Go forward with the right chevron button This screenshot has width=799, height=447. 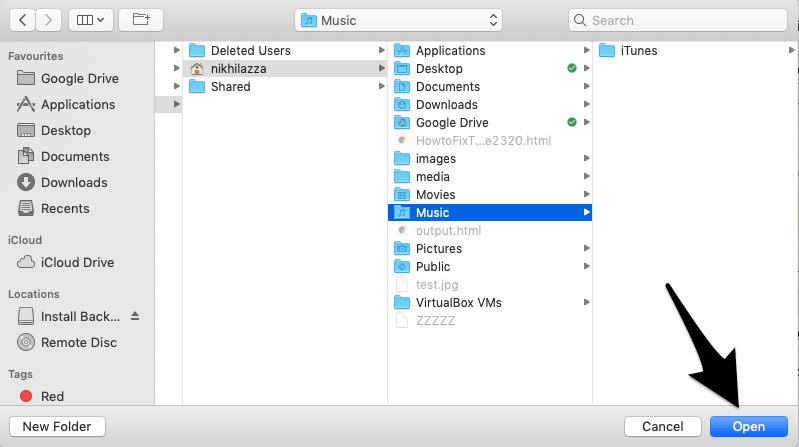point(48,20)
